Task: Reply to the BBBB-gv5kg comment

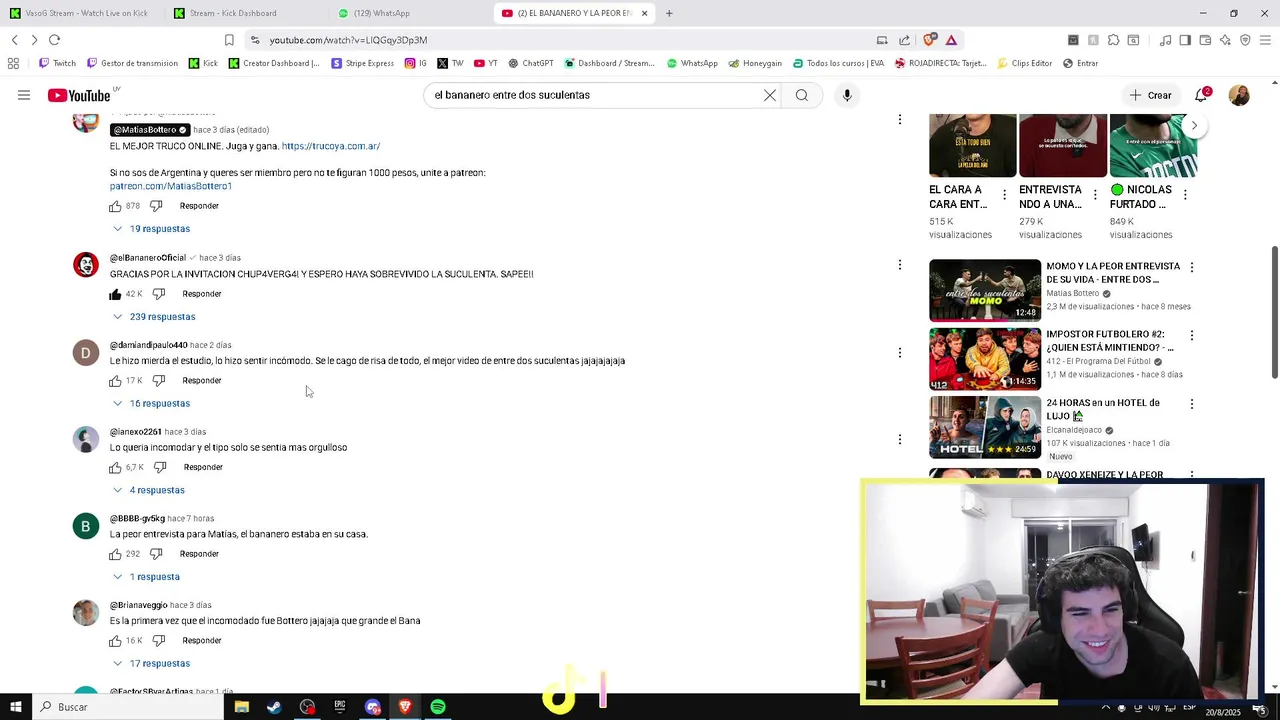Action: (199, 554)
